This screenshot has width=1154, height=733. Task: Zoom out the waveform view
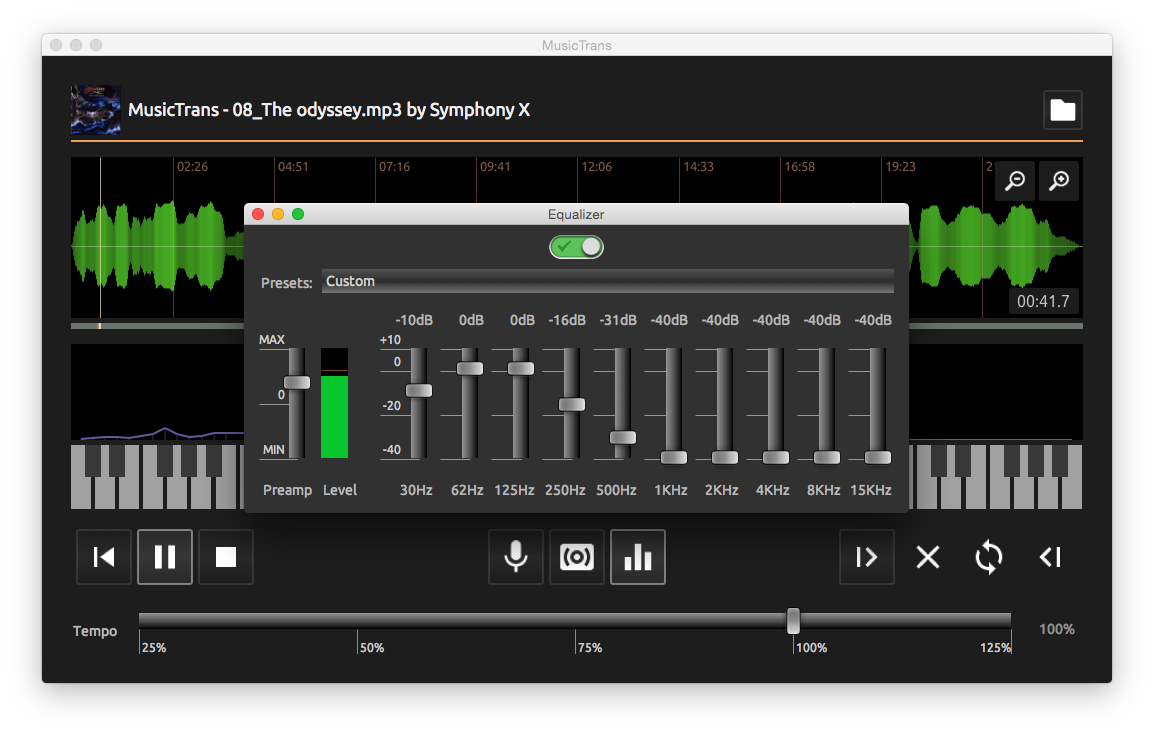pos(1015,180)
